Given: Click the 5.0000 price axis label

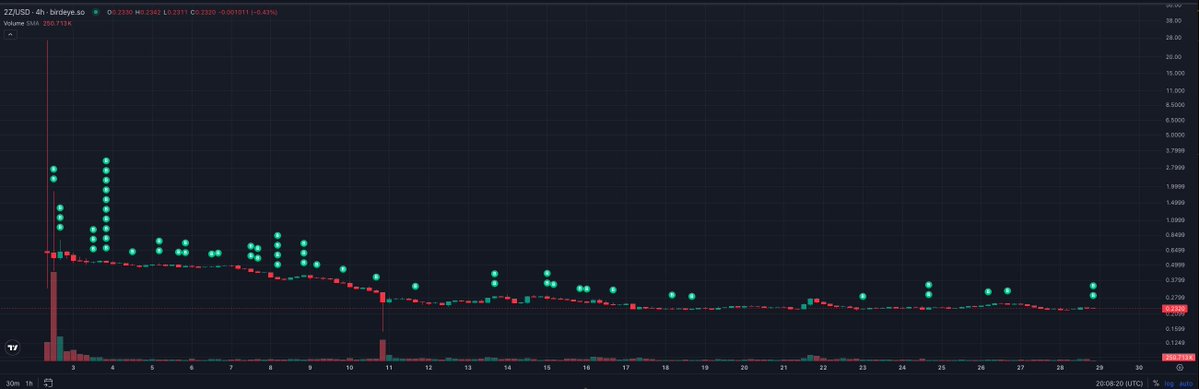Looking at the screenshot, I should coord(1174,135).
